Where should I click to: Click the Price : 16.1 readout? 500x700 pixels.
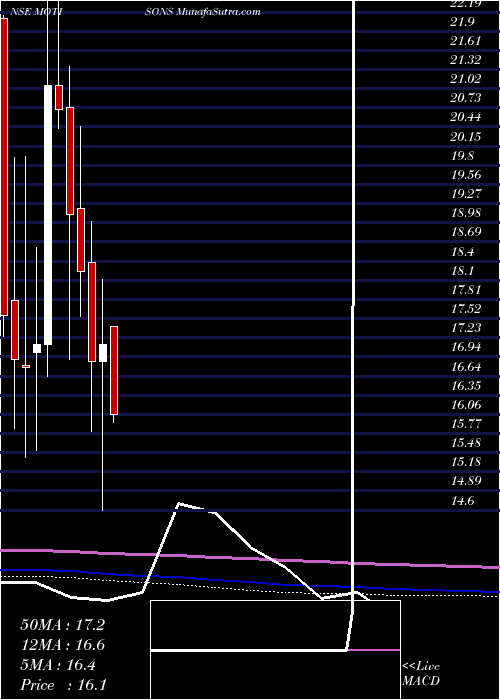(63, 685)
